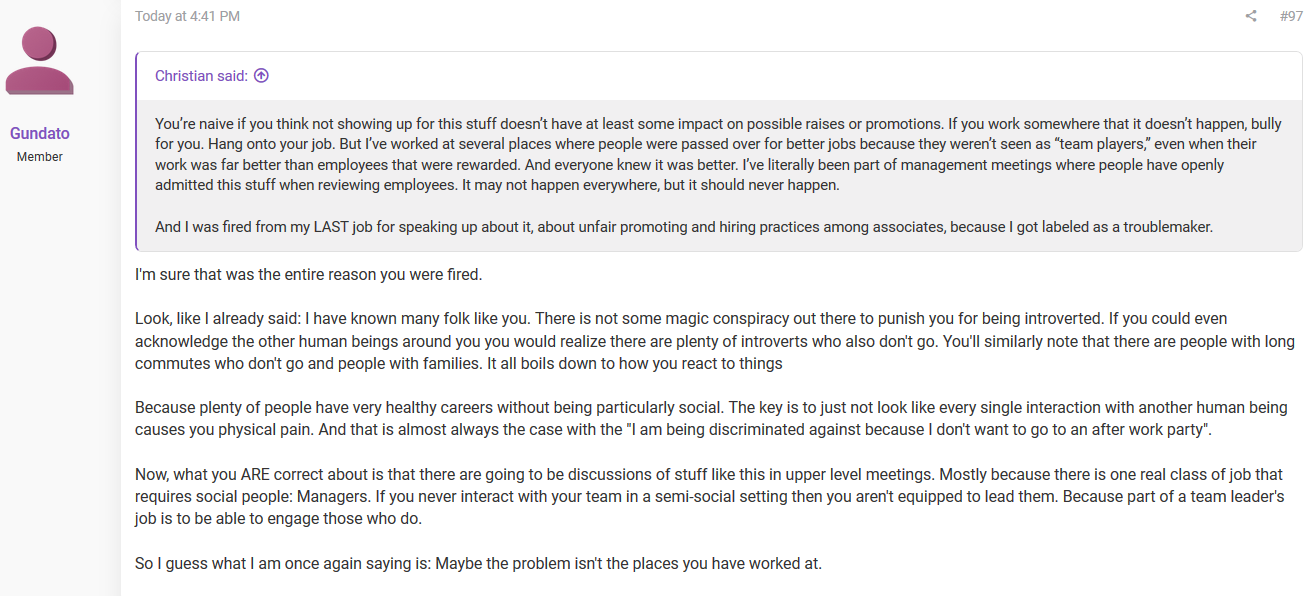Open Gundato's username profile link
Screen dimensions: 1315x596
tap(40, 134)
